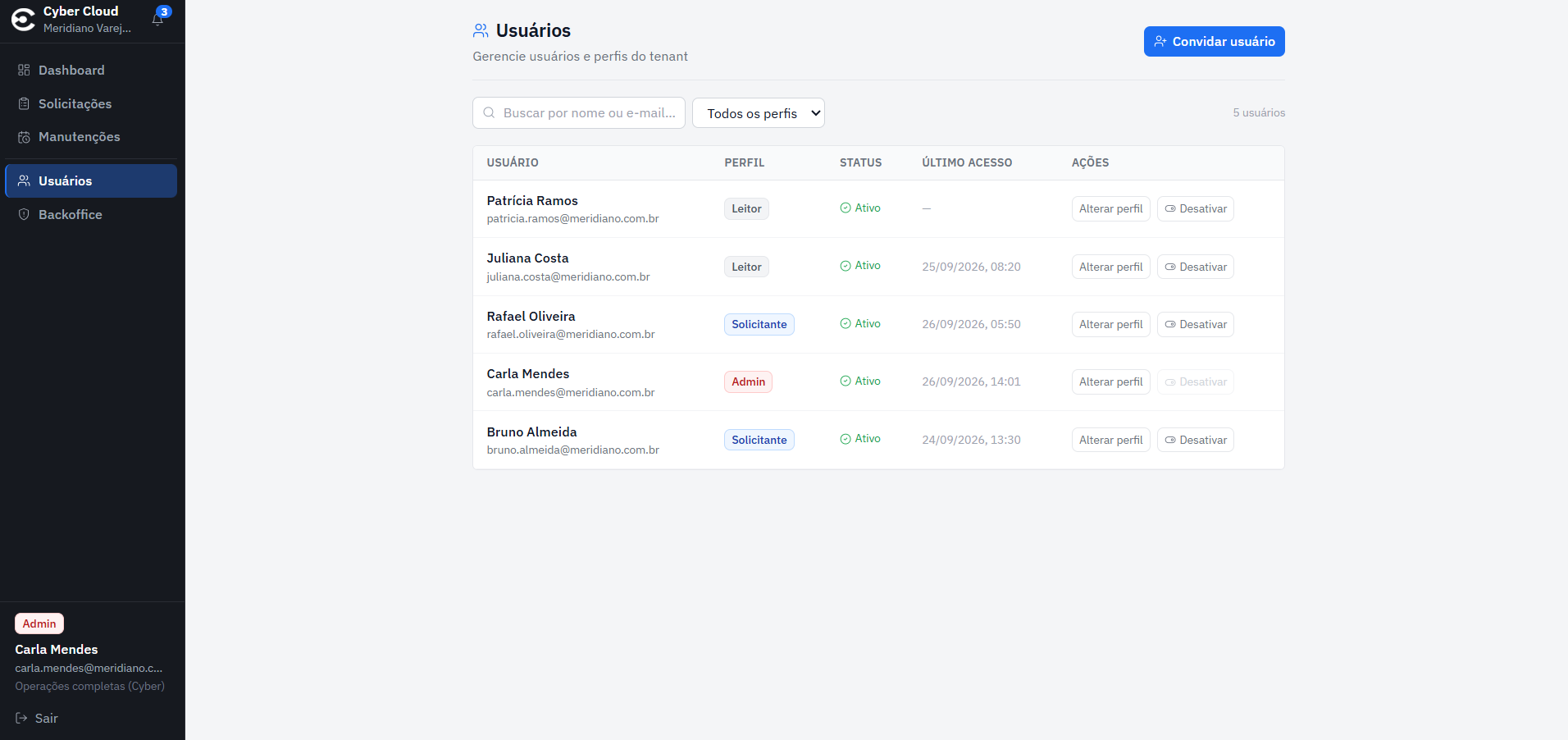Deactivate Rafael Oliveira with Desativar

coord(1195,325)
